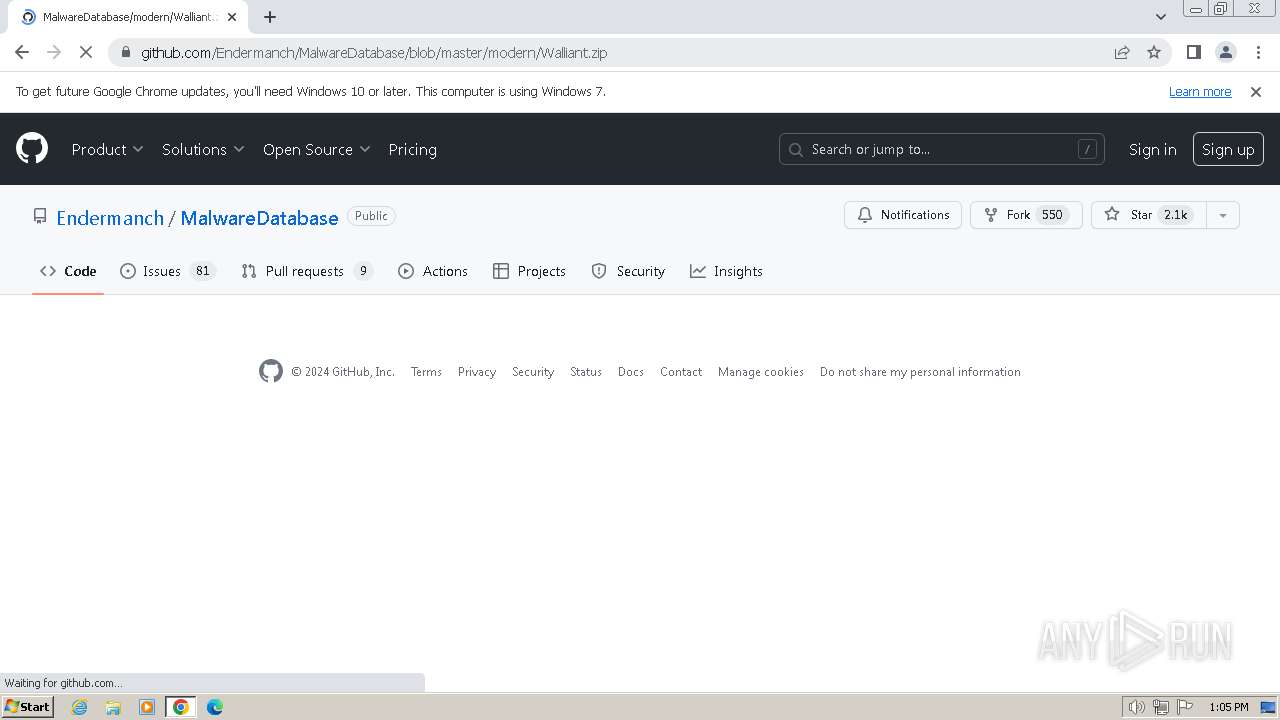1280x720 pixels.
Task: Share this page via address bar icon
Action: tap(1122, 52)
